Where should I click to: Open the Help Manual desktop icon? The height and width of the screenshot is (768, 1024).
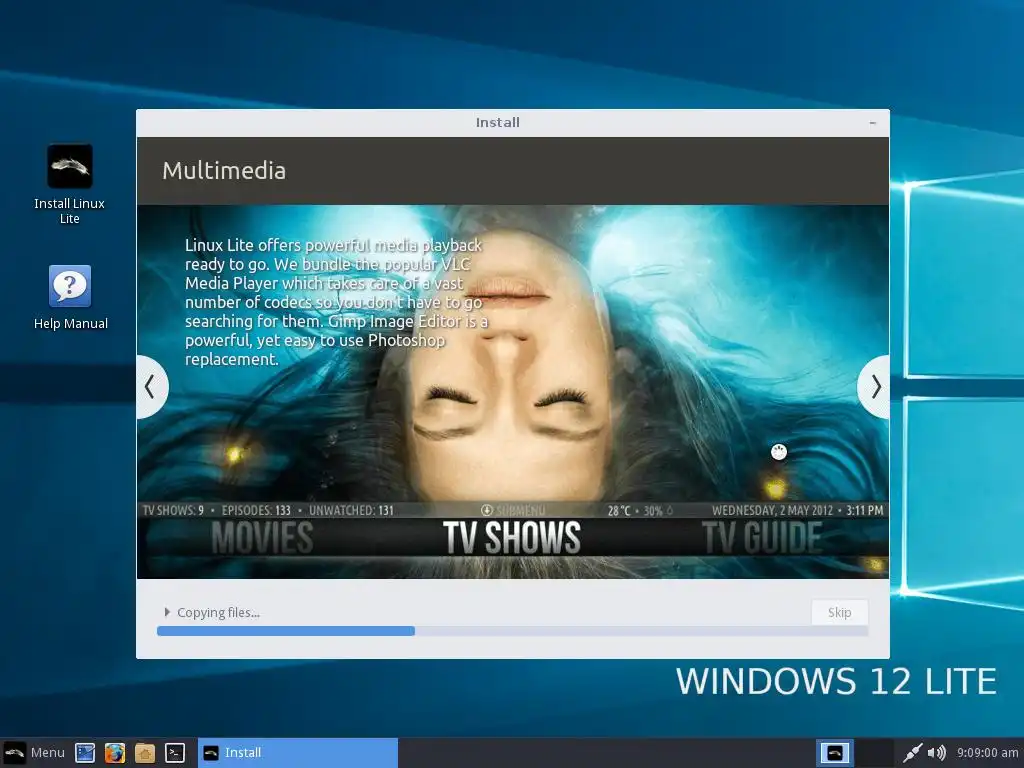pos(71,297)
